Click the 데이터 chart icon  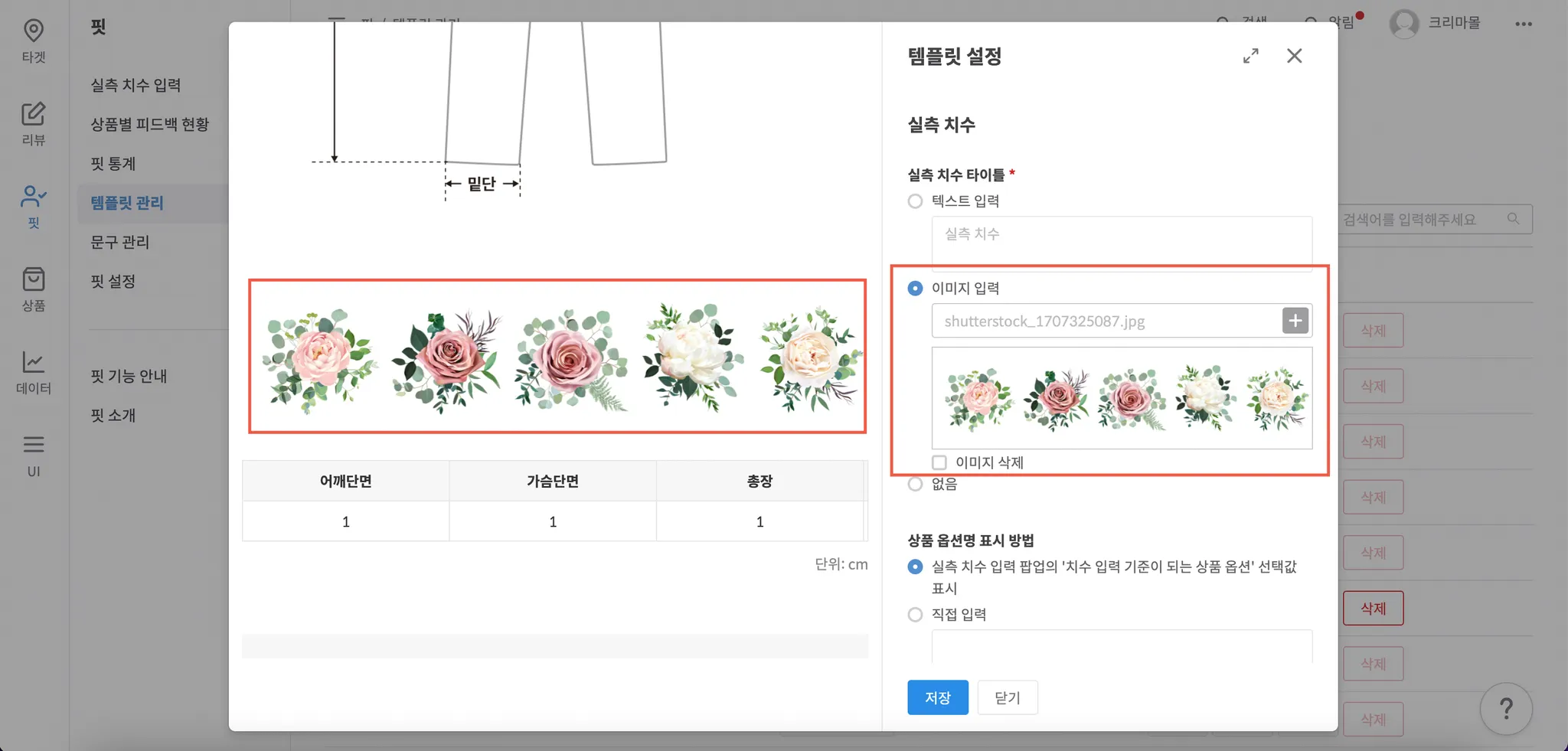click(x=33, y=362)
